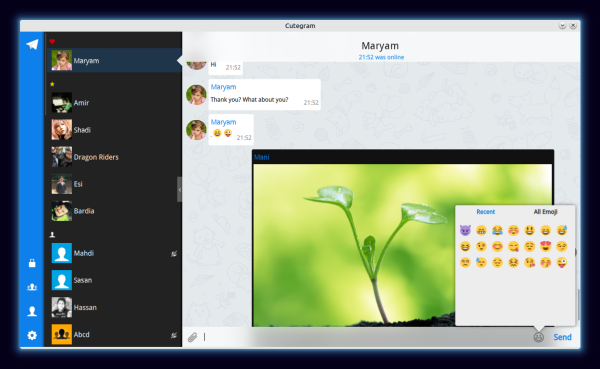
Task: Pick the confounded scrunched emoji
Action: tap(513, 262)
